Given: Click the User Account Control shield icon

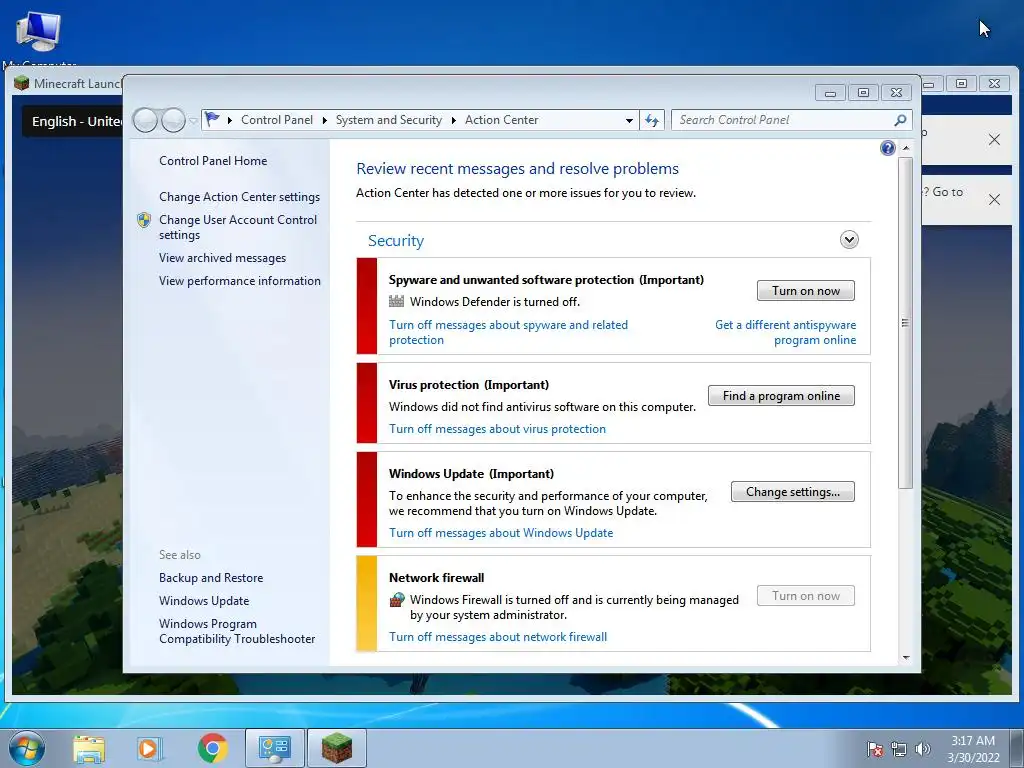Looking at the screenshot, I should pyautogui.click(x=144, y=220).
